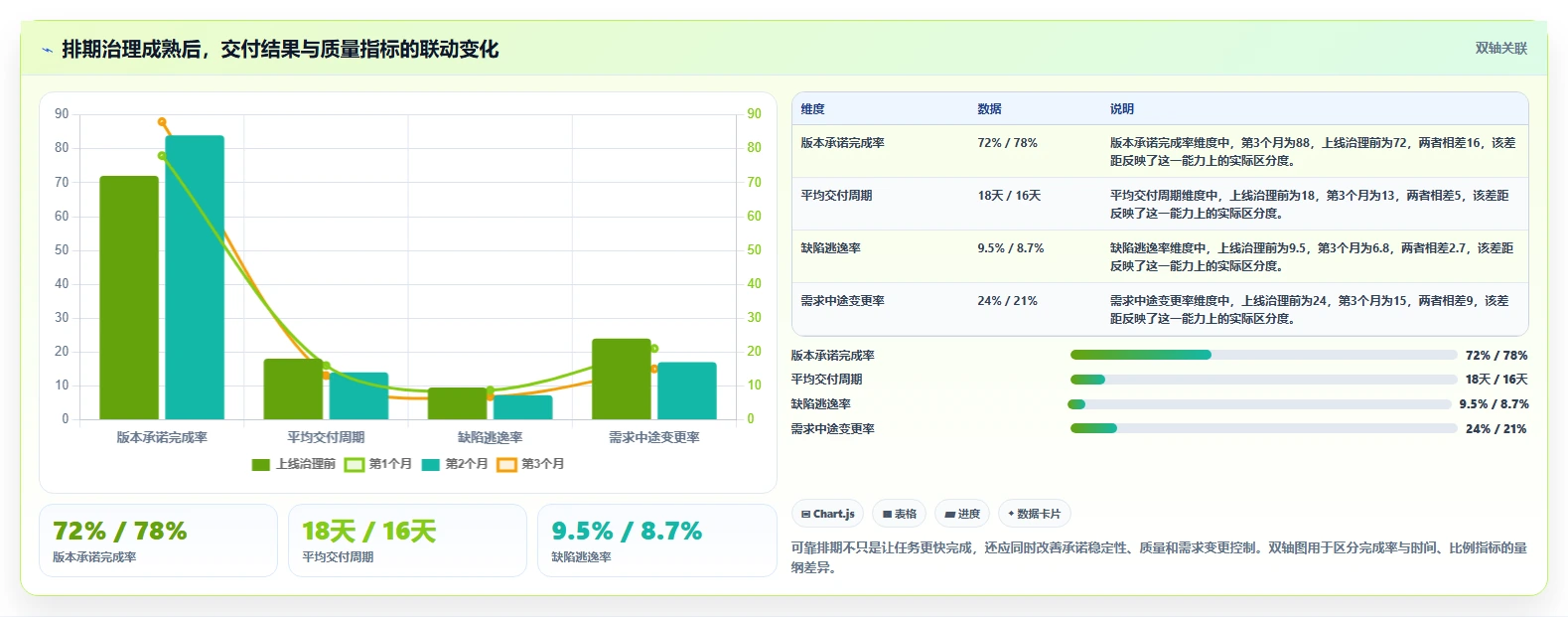The height and width of the screenshot is (617, 1568).
Task: Click the 平均交付周期 table row label
Action: (x=837, y=196)
